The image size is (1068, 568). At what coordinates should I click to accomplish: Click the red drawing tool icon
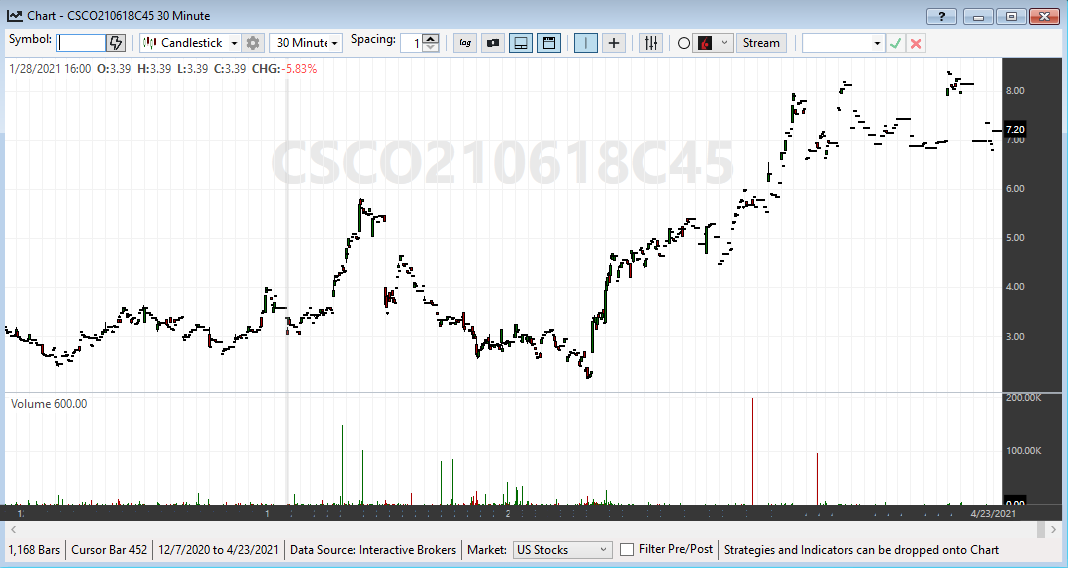(705, 43)
